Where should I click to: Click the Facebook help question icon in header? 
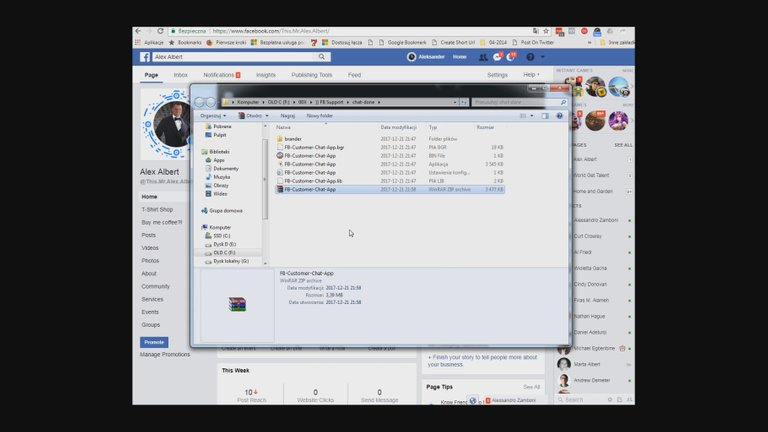[x=531, y=57]
